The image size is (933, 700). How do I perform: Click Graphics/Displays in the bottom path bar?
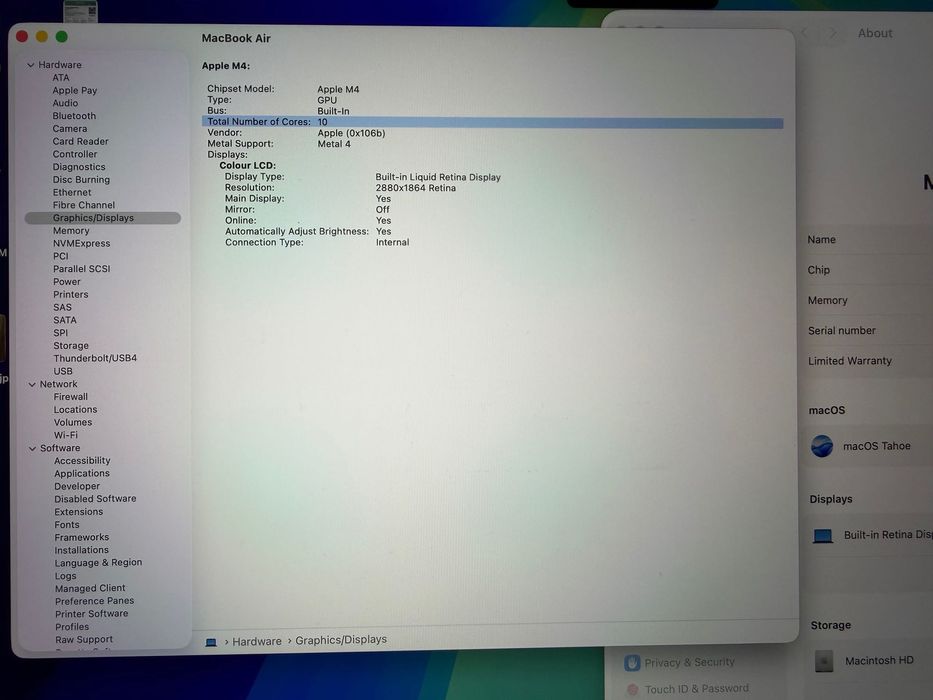pos(341,640)
